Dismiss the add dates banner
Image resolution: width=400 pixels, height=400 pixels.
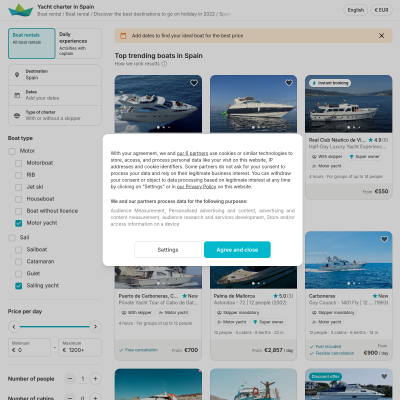pyautogui.click(x=382, y=36)
